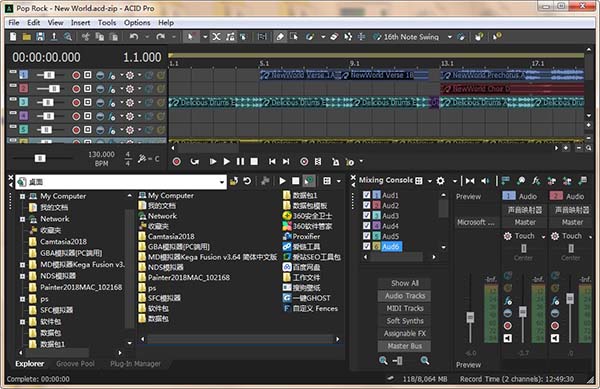Open the File menu
The width and height of the screenshot is (600, 389).
pos(14,23)
